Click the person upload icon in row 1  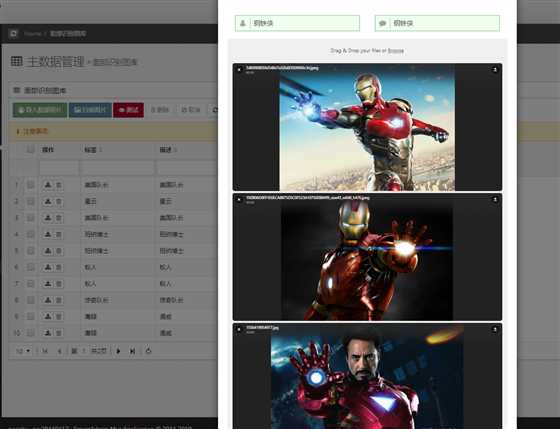pyautogui.click(x=48, y=185)
